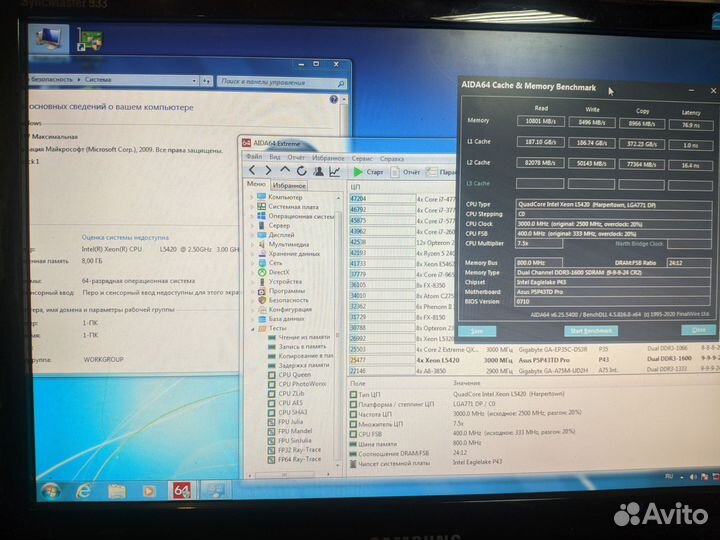The height and width of the screenshot is (540, 720).
Task: Select the FPU Julia benchmark
Action: (x=291, y=422)
